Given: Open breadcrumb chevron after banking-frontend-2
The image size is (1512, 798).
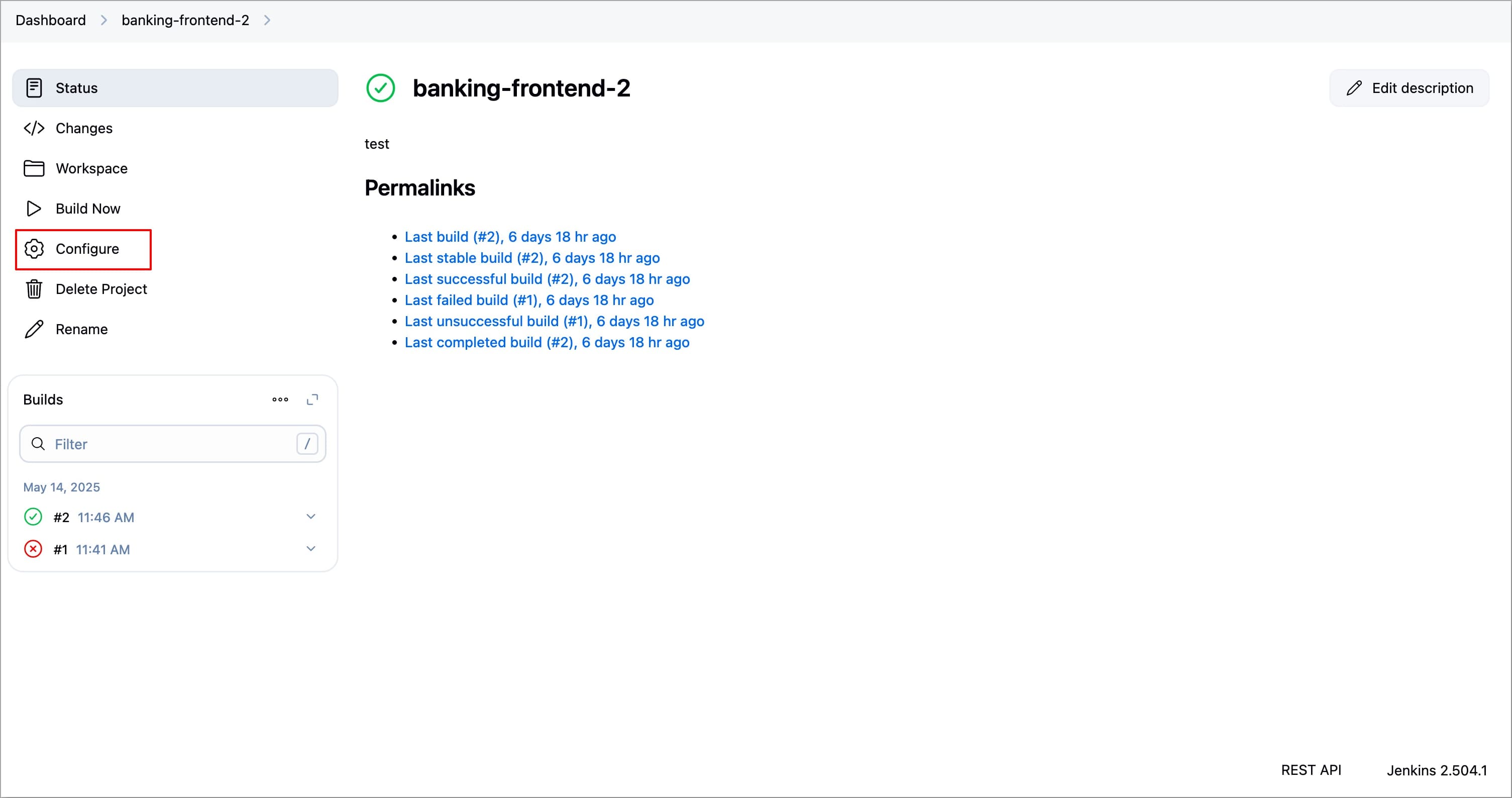Looking at the screenshot, I should pos(267,21).
